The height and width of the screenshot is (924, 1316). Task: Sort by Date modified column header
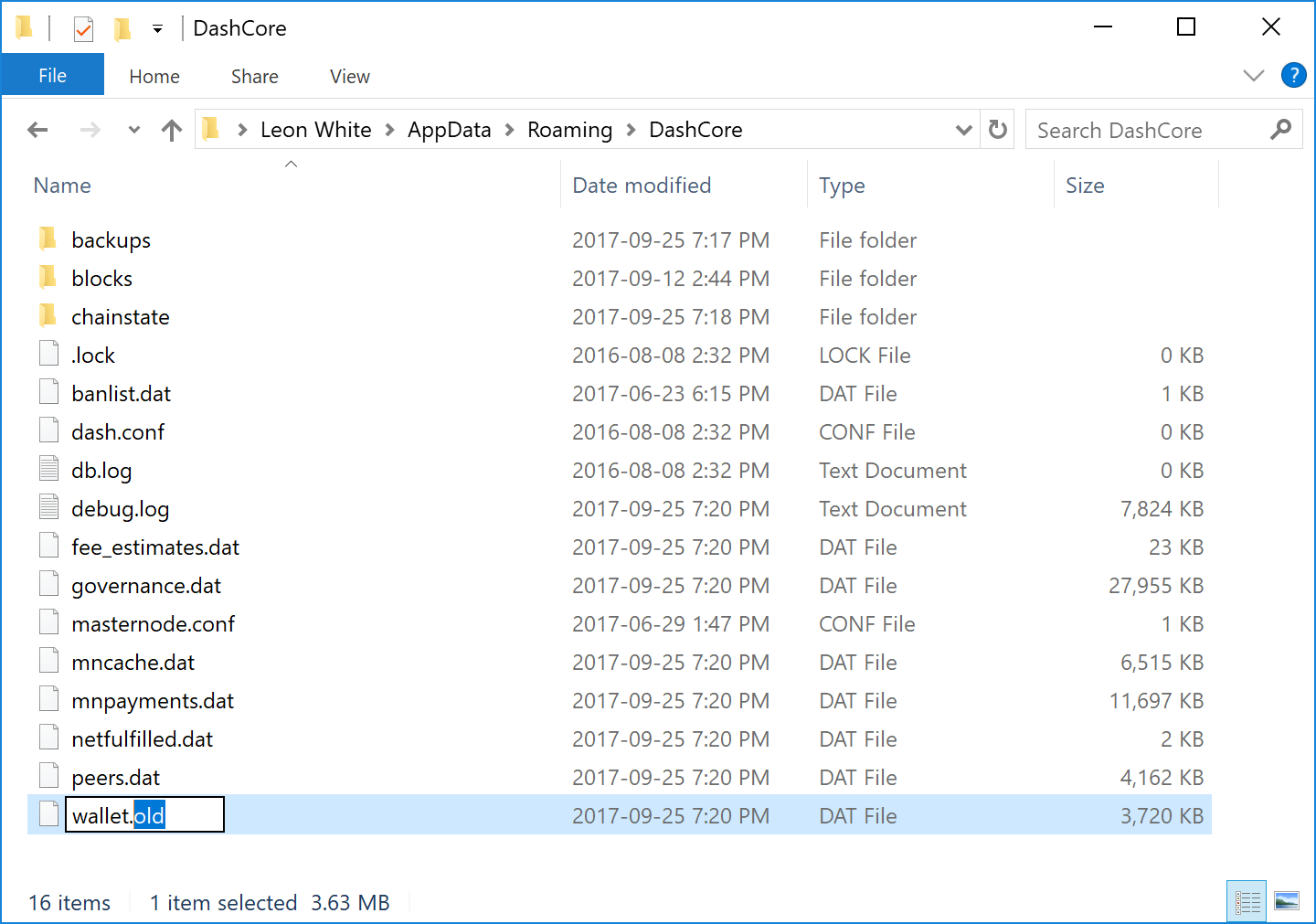click(x=642, y=186)
